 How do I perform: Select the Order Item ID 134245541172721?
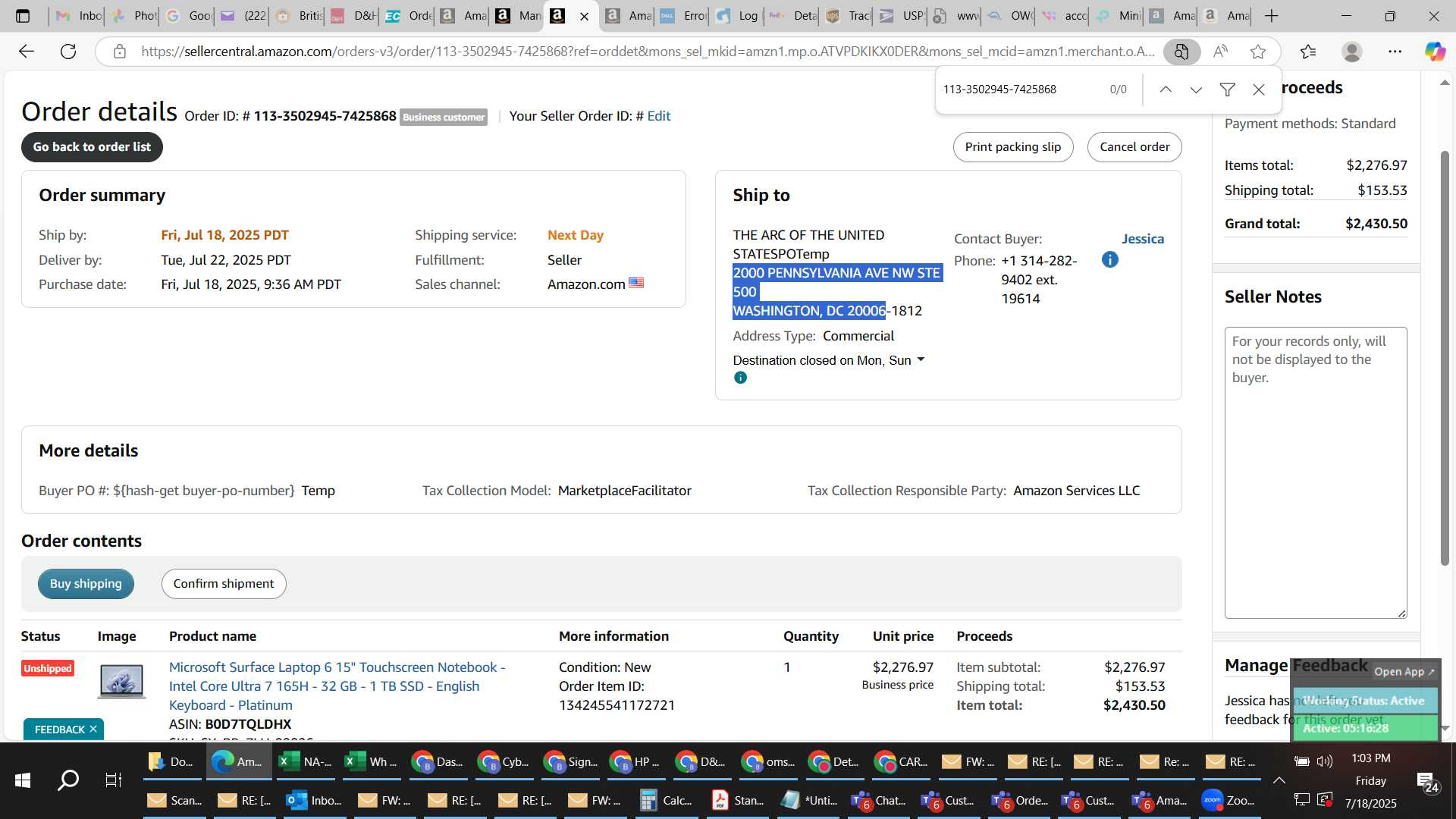pyautogui.click(x=617, y=705)
